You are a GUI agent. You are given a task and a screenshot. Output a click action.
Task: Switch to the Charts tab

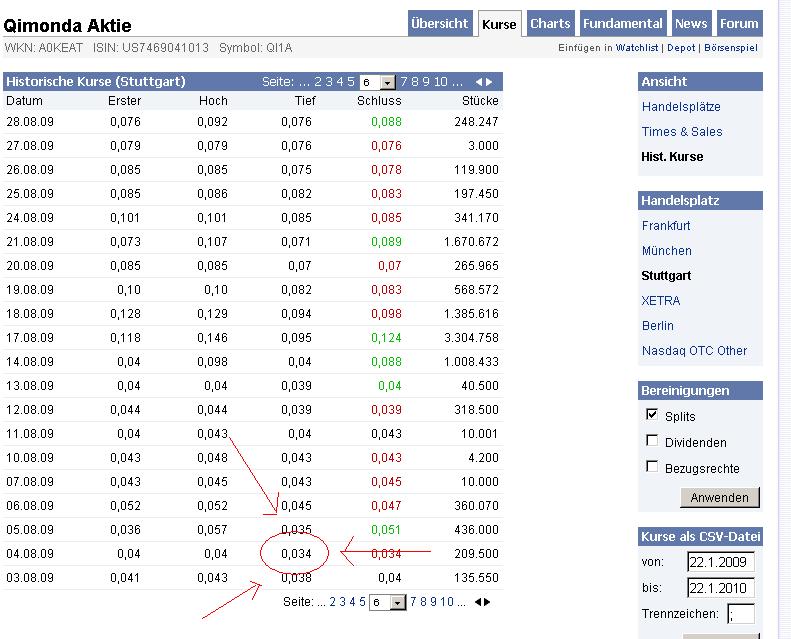pyautogui.click(x=550, y=24)
